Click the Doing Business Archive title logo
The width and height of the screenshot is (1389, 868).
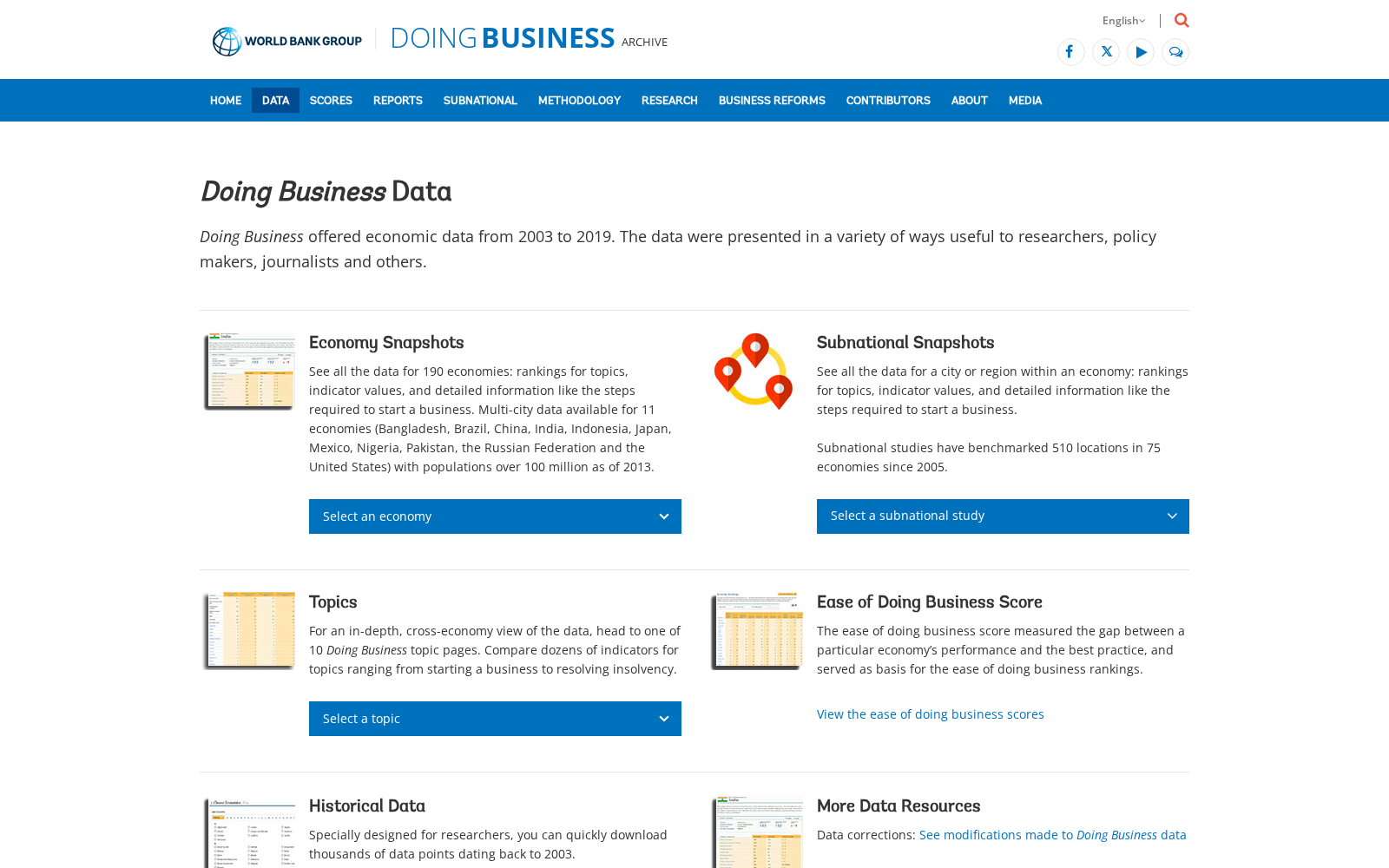(x=529, y=38)
